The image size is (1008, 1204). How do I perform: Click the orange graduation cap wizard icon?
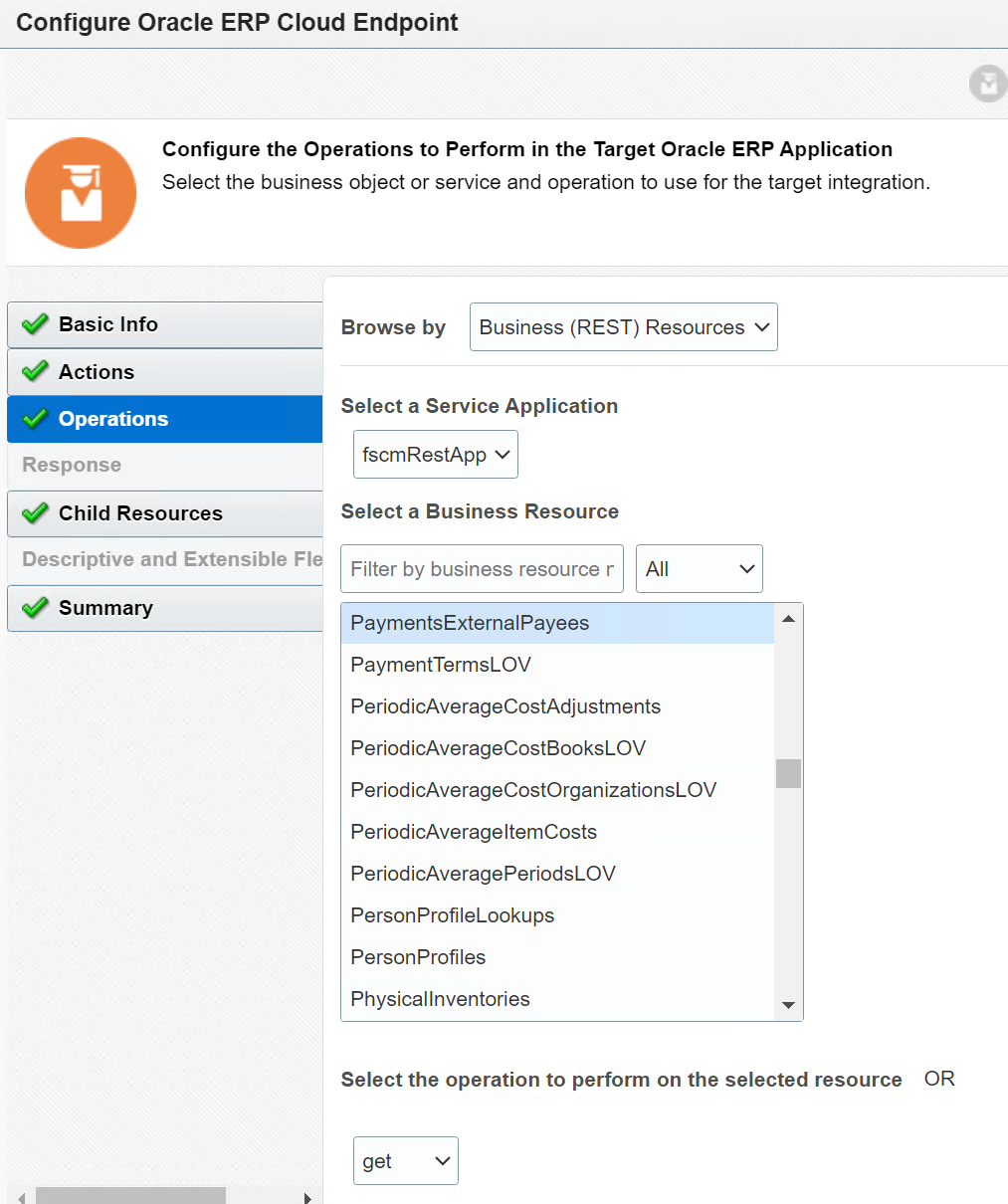point(81,193)
